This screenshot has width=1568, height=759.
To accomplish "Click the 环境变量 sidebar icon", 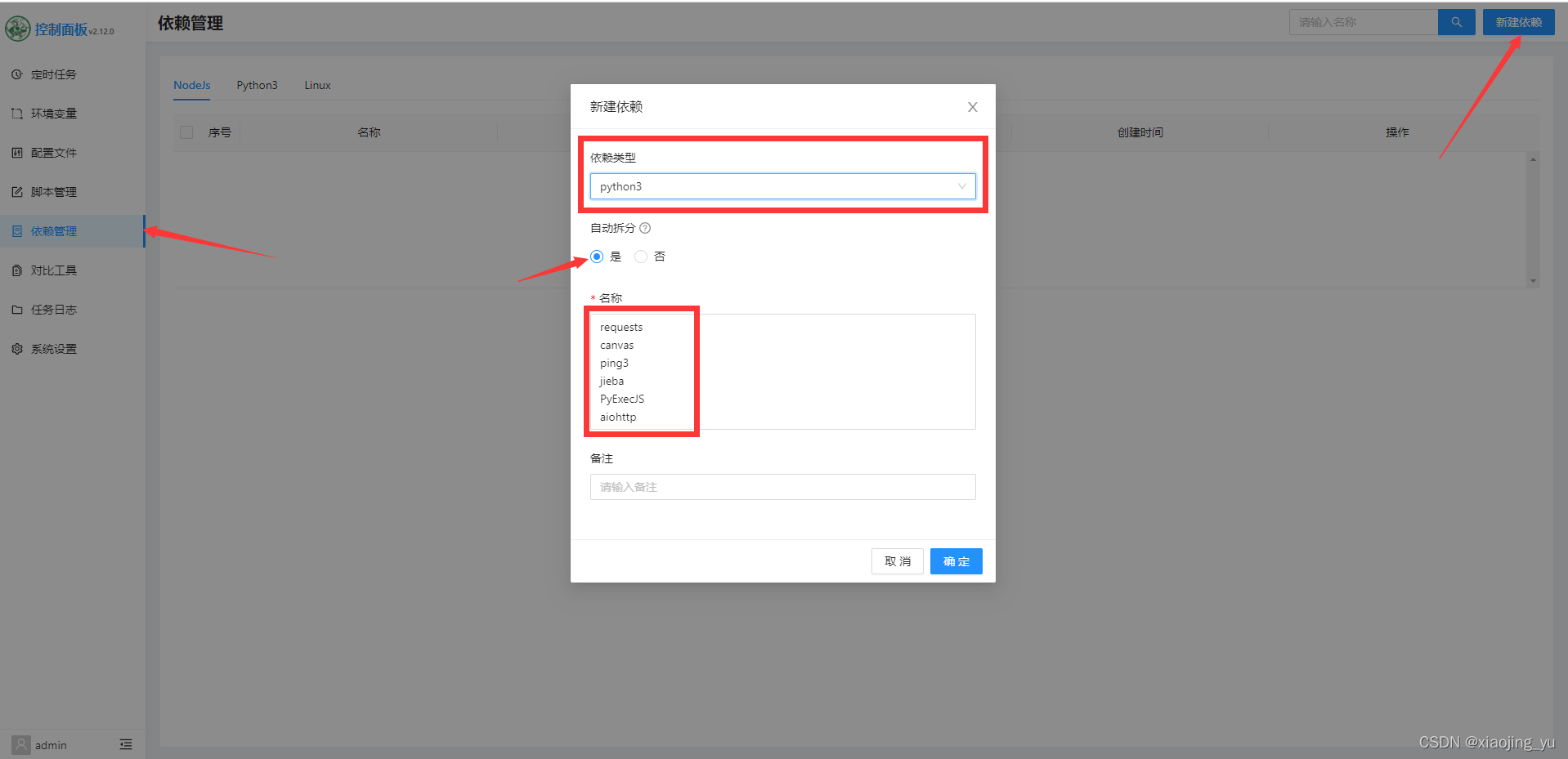I will click(x=17, y=114).
